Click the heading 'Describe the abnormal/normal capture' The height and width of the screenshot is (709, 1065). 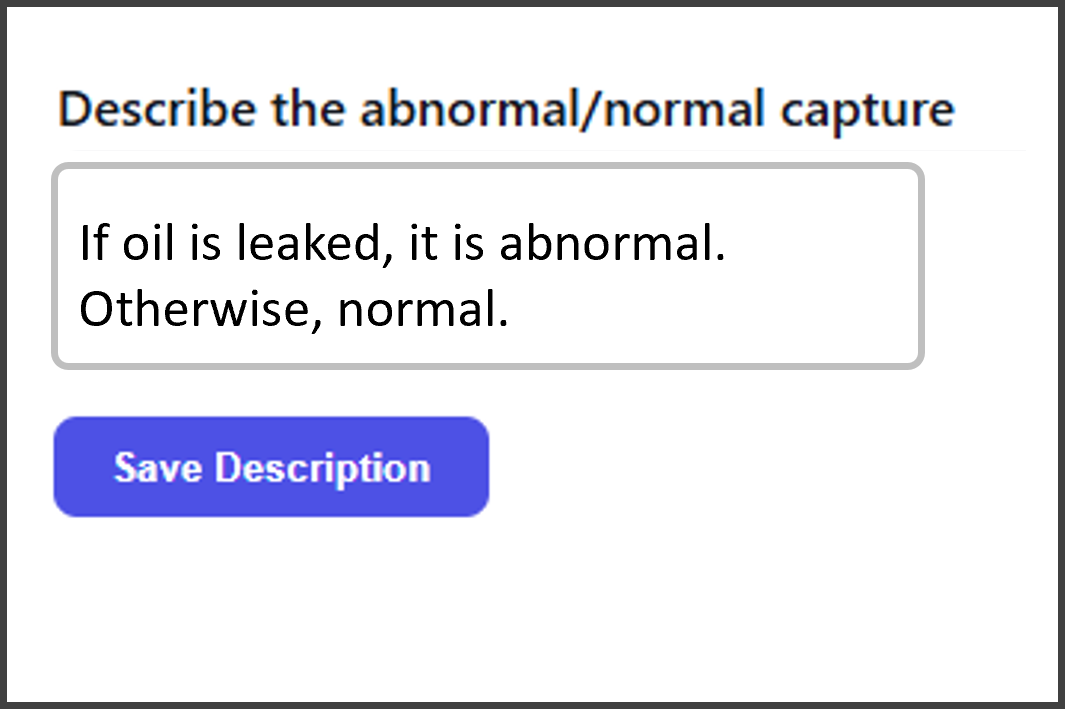coord(506,109)
